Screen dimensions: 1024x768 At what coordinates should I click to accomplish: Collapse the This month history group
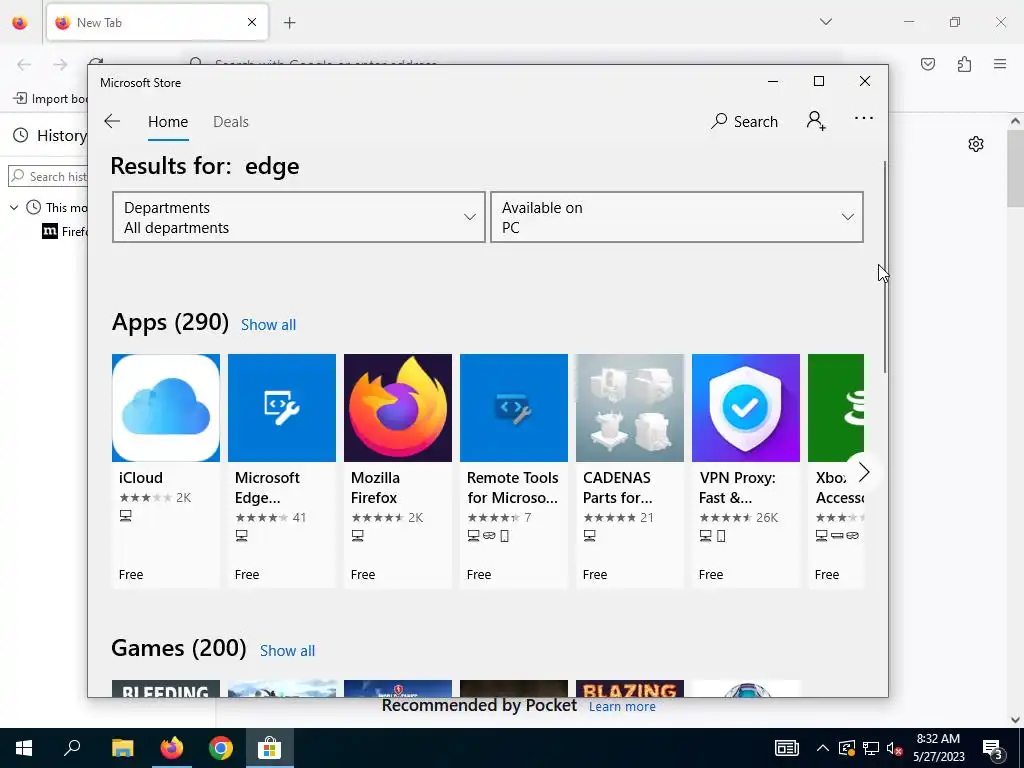[x=14, y=208]
